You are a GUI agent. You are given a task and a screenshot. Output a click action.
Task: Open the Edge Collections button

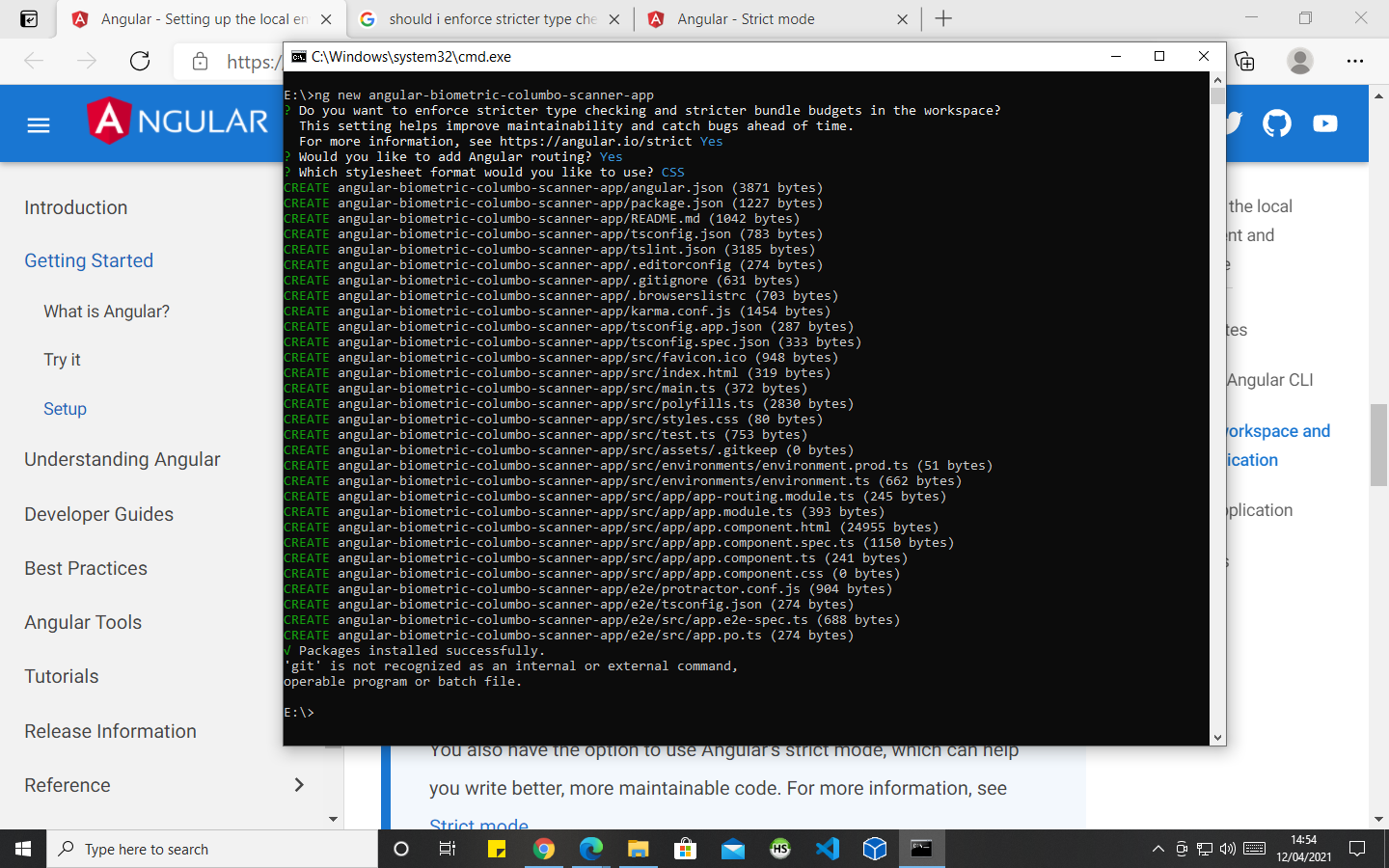coord(1245,62)
